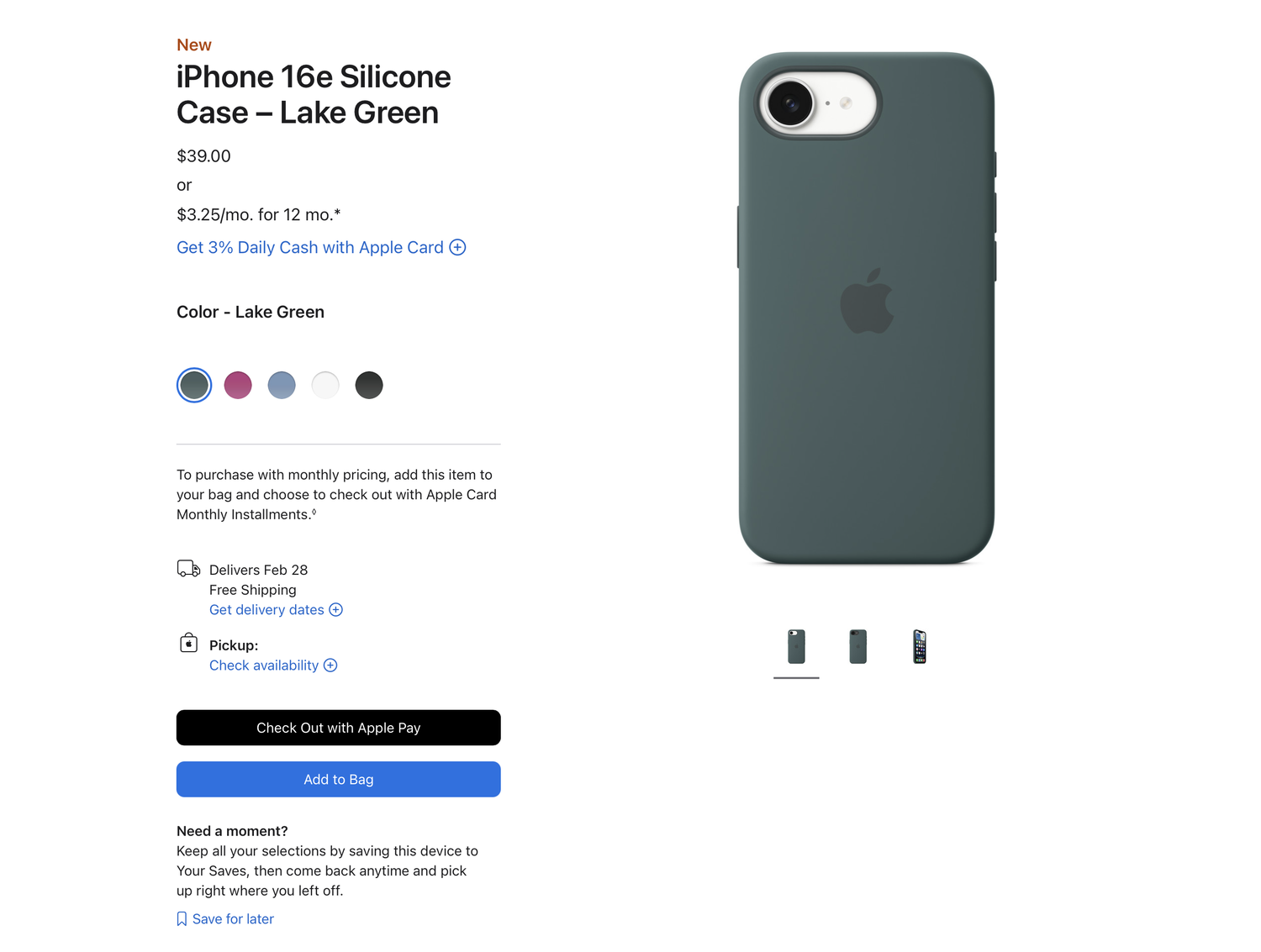This screenshot has height=952, width=1261.
Task: Click plus icon beside Check availability
Action: point(330,665)
